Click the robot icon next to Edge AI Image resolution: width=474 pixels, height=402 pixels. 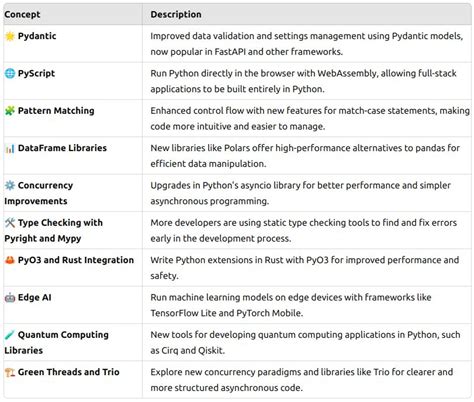pos(10,297)
